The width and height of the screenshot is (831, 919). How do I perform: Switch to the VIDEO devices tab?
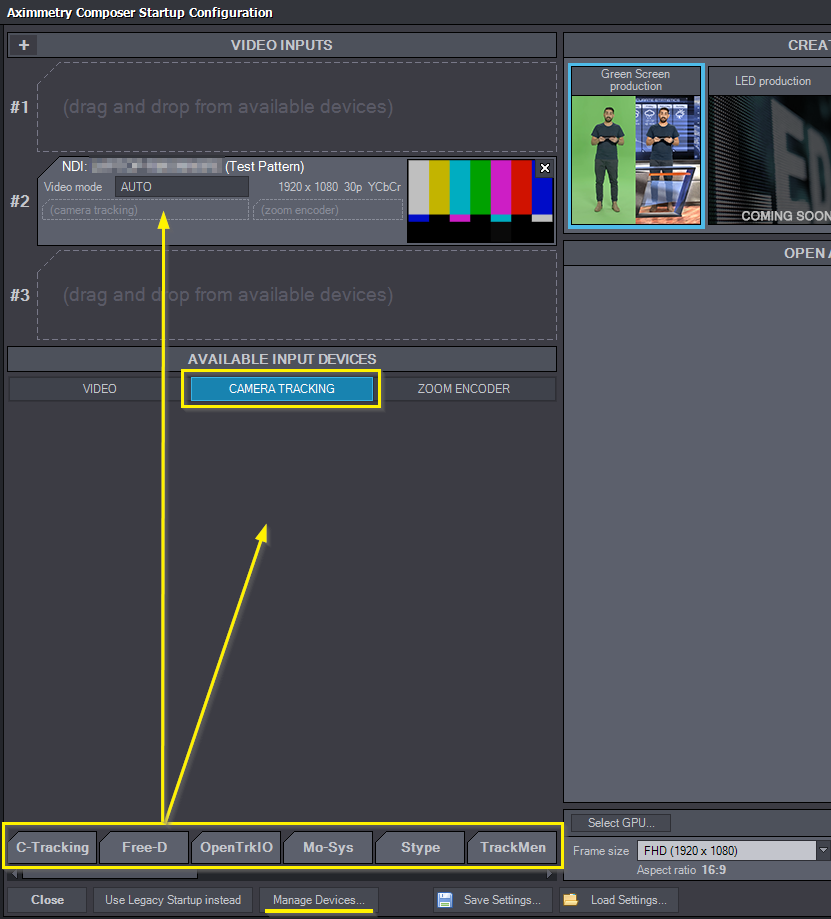click(99, 389)
